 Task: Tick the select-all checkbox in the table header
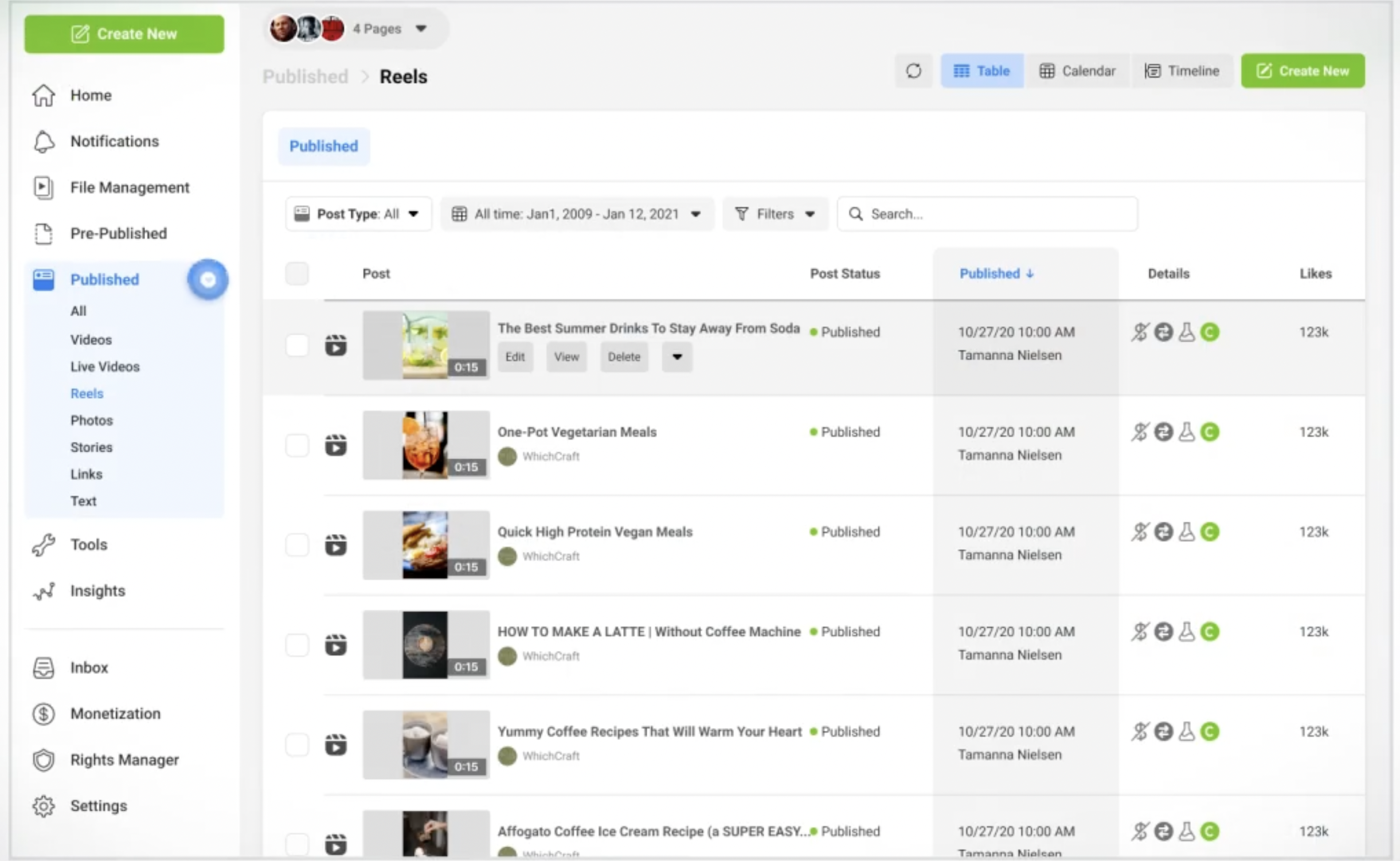[297, 273]
